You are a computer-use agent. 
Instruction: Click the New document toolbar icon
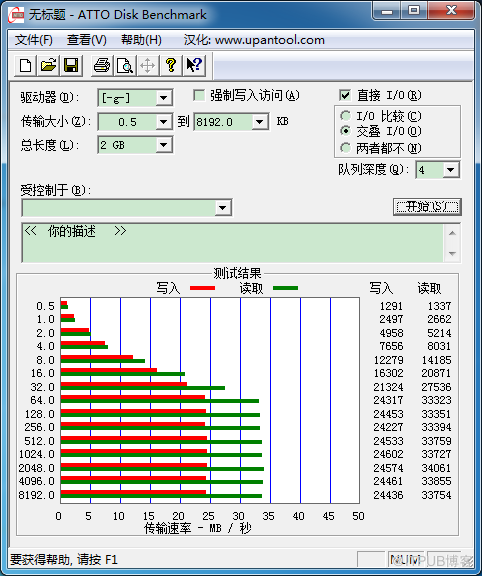(25, 66)
